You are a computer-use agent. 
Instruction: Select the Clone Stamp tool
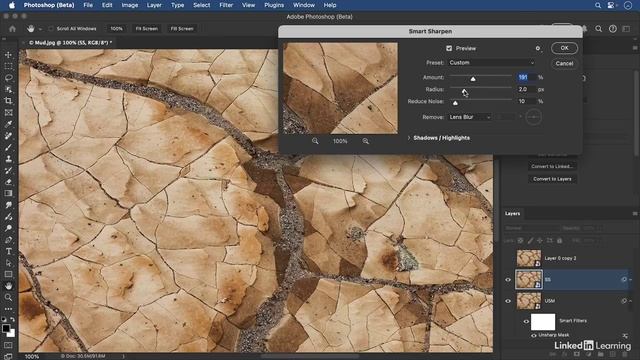[8, 158]
